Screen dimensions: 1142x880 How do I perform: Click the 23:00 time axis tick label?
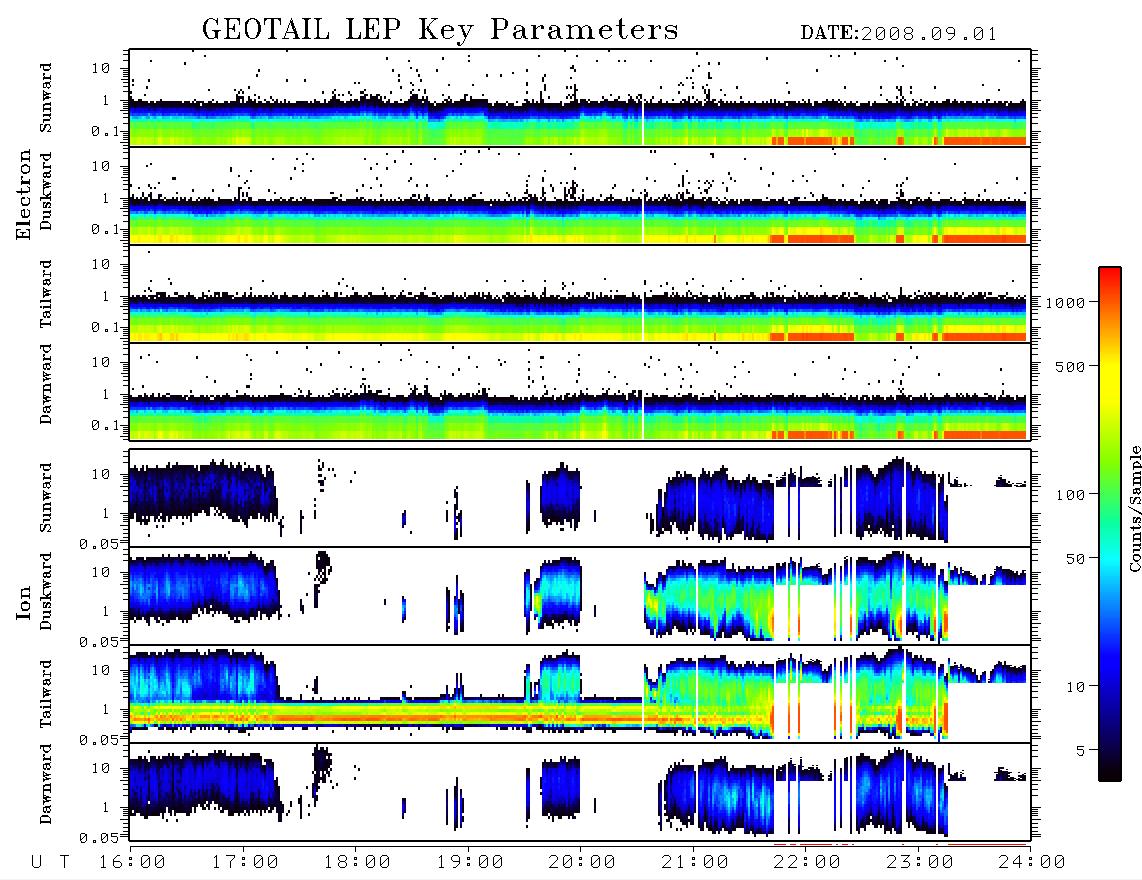(920, 862)
